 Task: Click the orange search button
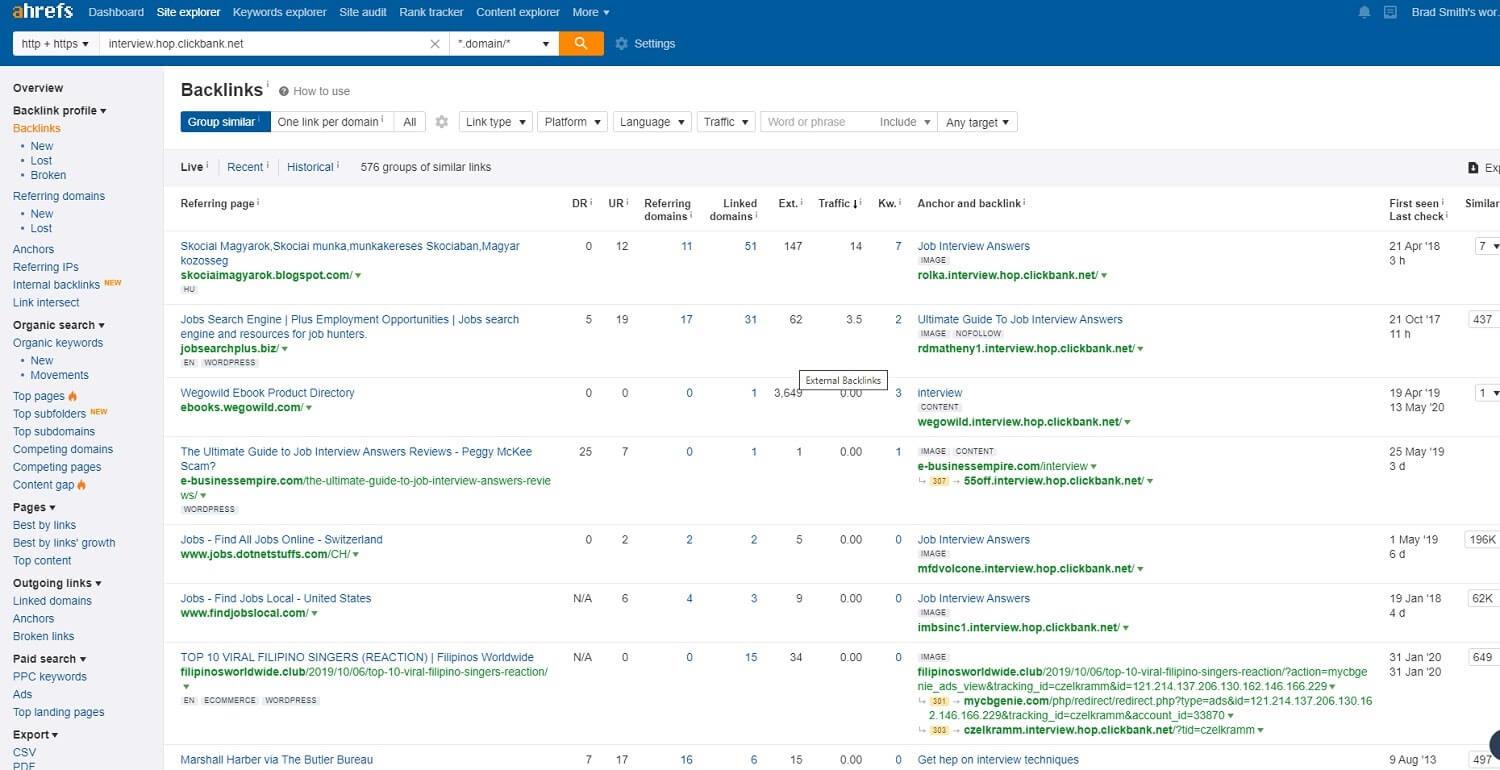click(x=581, y=44)
